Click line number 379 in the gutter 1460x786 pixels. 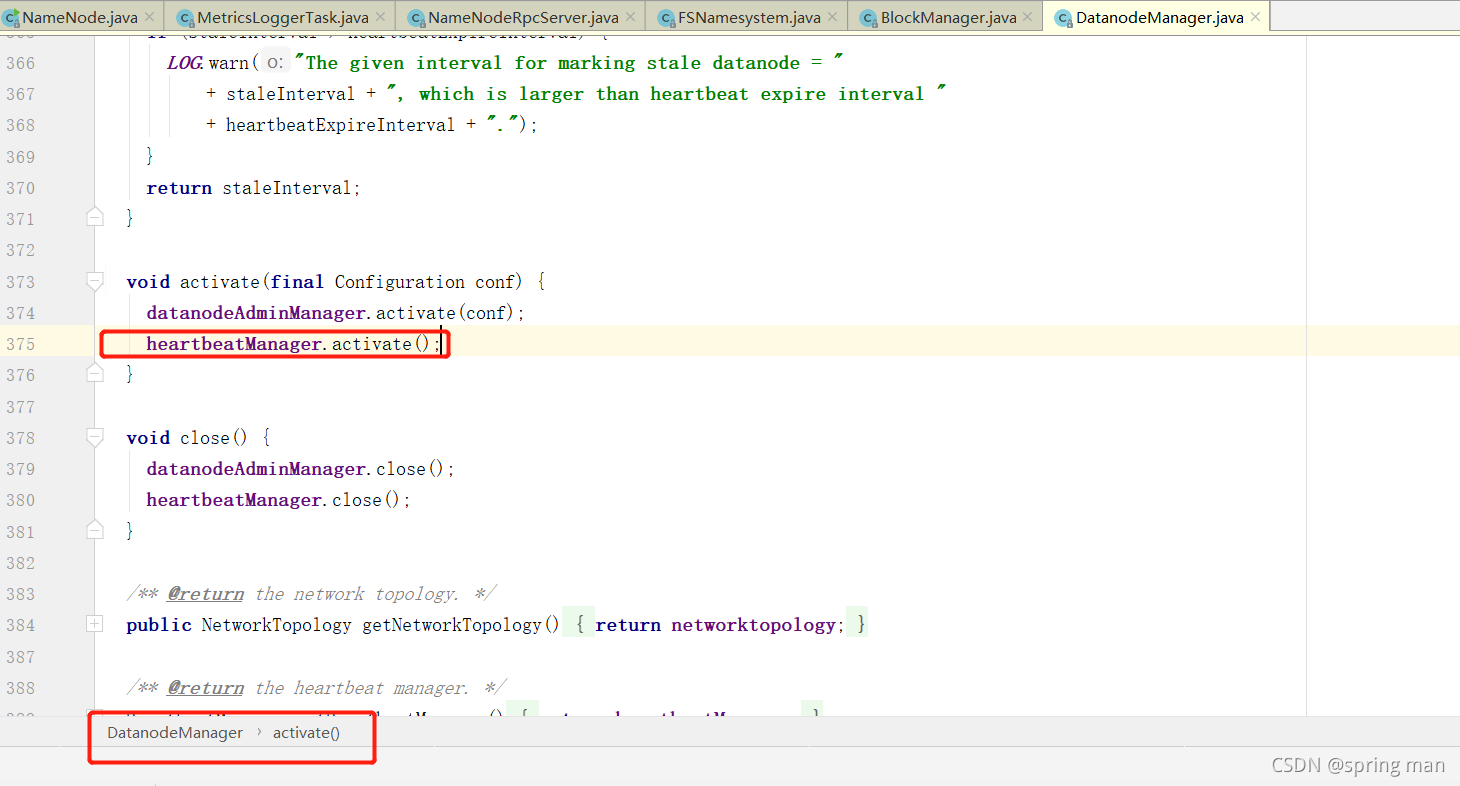(x=20, y=469)
